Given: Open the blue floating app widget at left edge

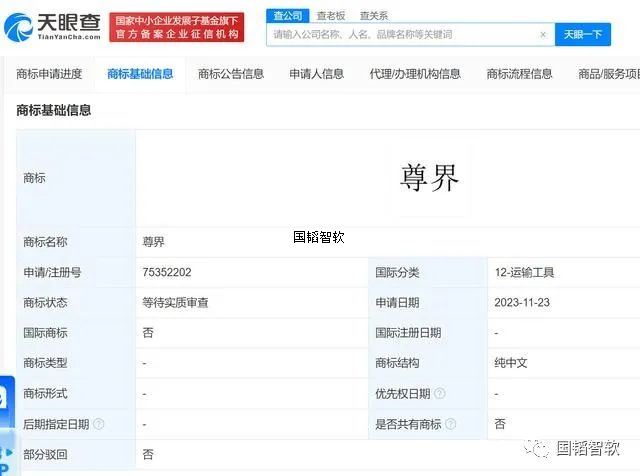Looking at the screenshot, I should click(7, 426).
